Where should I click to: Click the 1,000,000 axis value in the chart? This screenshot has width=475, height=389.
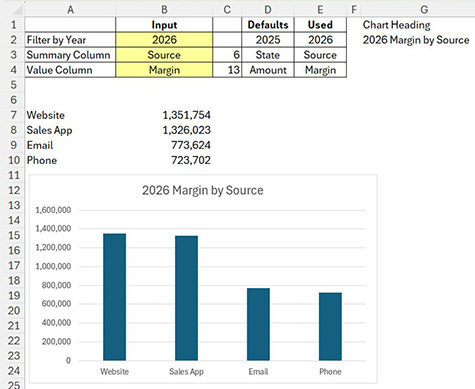pyautogui.click(x=53, y=266)
